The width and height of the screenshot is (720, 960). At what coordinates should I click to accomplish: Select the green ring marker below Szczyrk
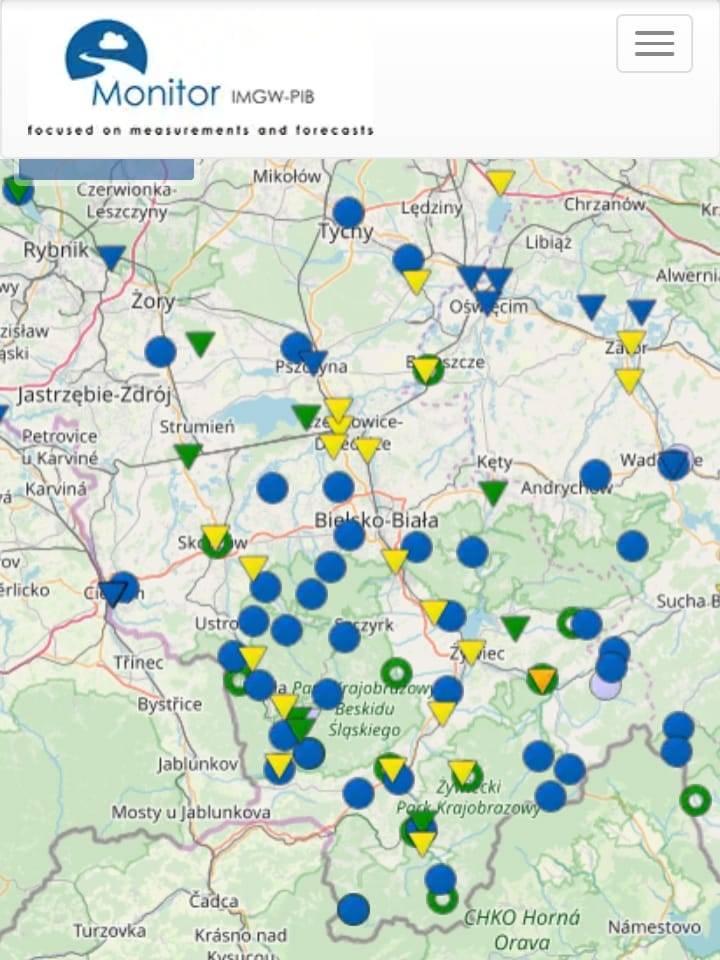(x=396, y=673)
